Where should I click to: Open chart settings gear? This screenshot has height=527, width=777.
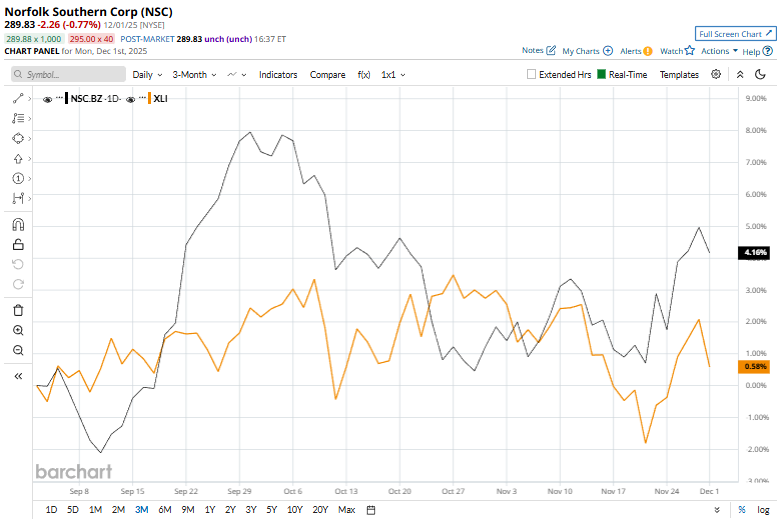pyautogui.click(x=716, y=74)
